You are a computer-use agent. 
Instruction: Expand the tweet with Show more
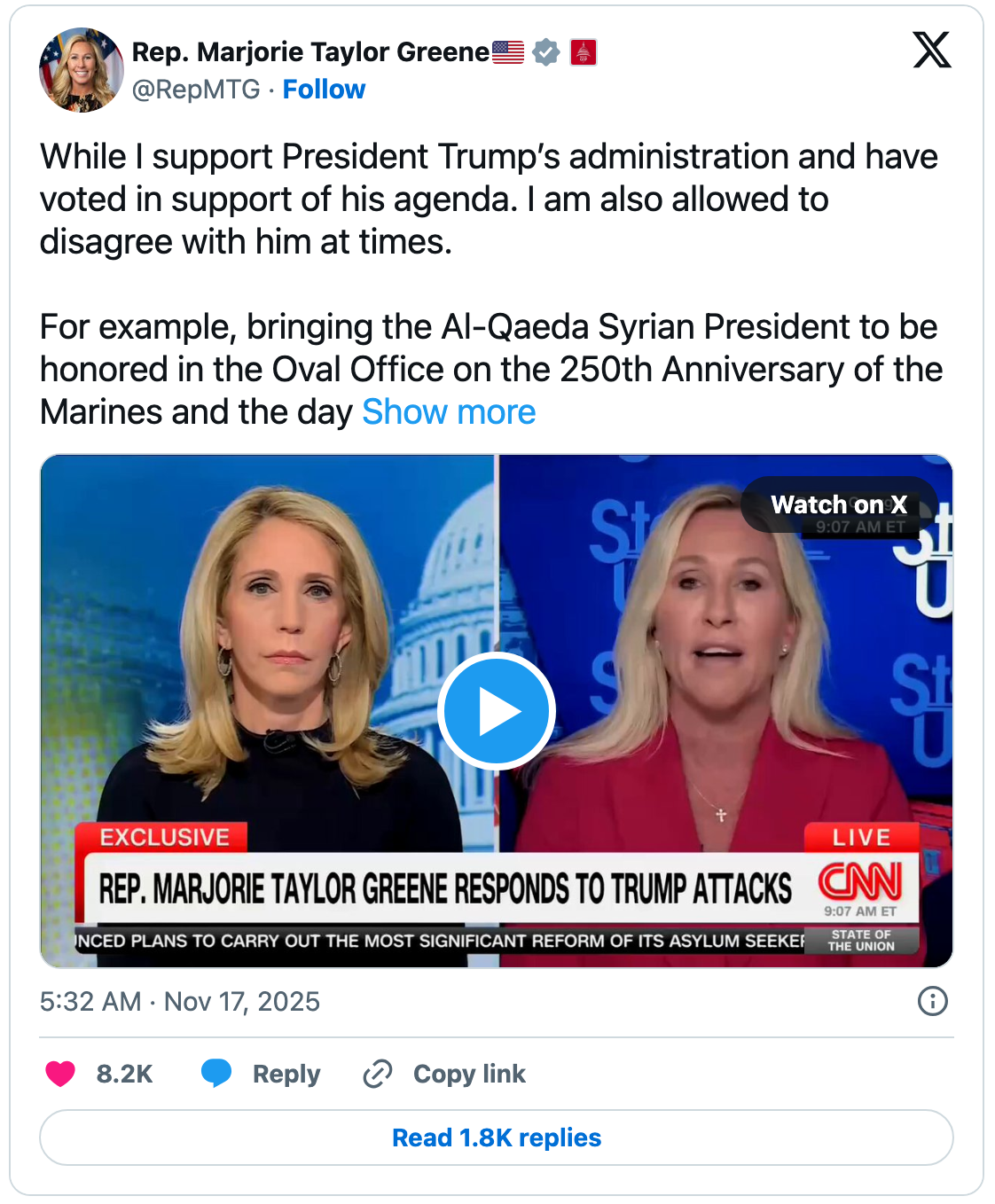tap(449, 412)
